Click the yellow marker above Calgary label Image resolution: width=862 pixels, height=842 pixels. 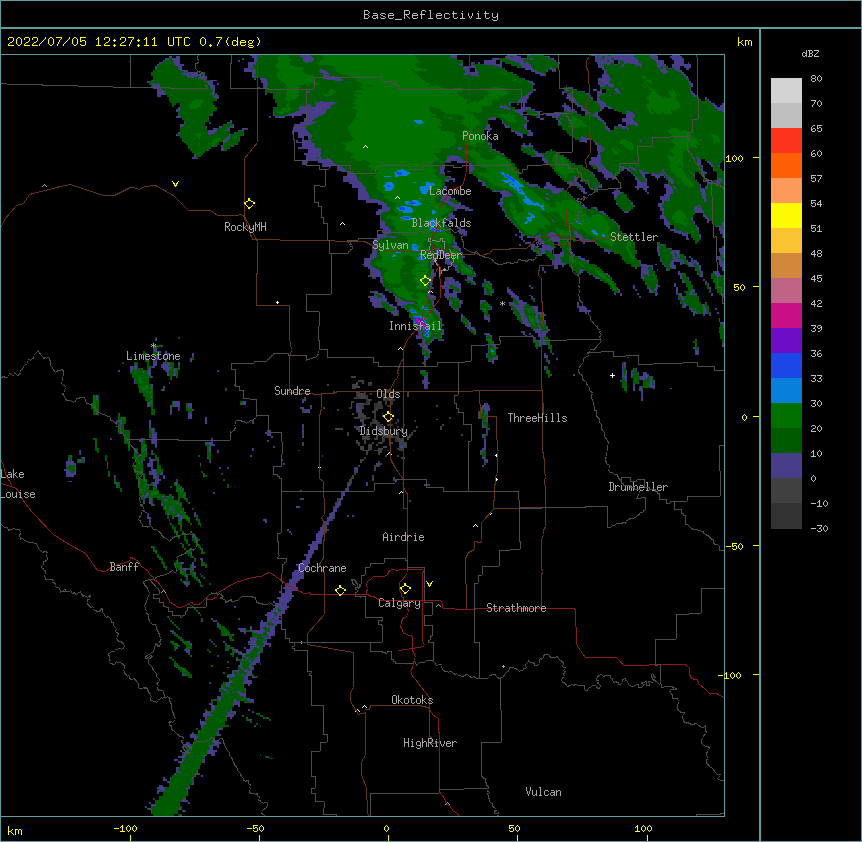point(405,589)
